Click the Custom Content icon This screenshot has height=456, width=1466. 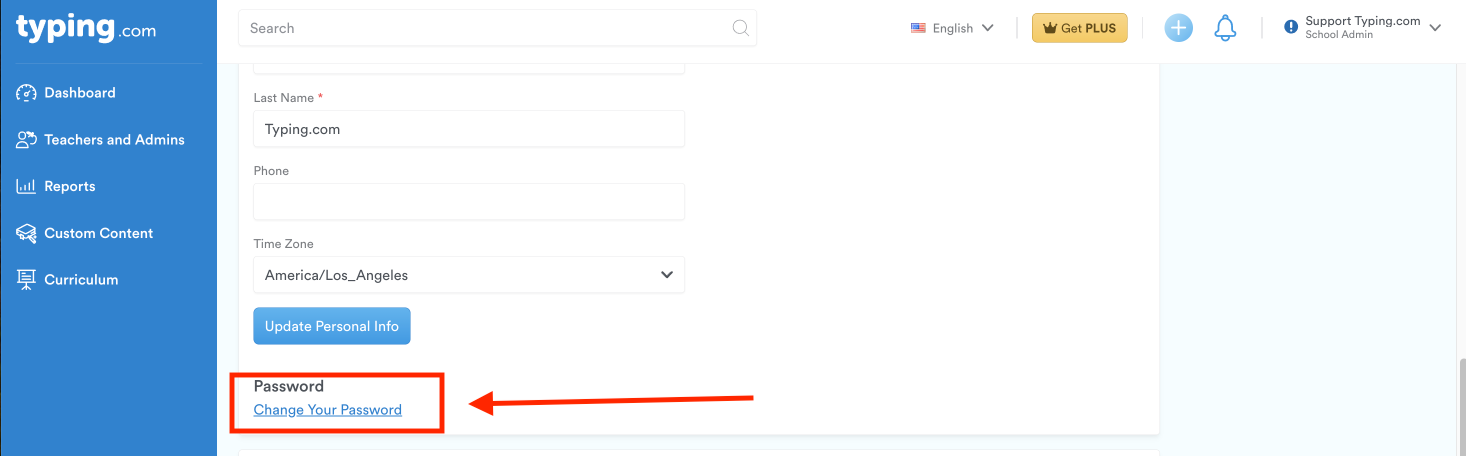tap(27, 233)
